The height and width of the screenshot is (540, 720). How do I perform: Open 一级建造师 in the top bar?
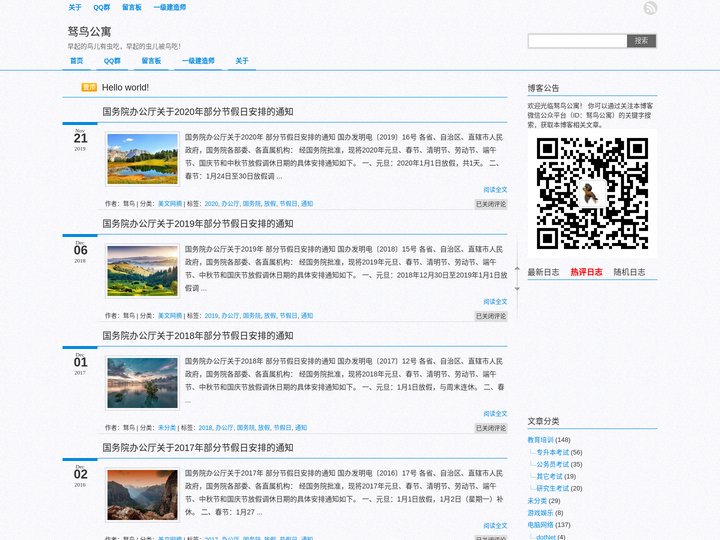click(x=170, y=7)
